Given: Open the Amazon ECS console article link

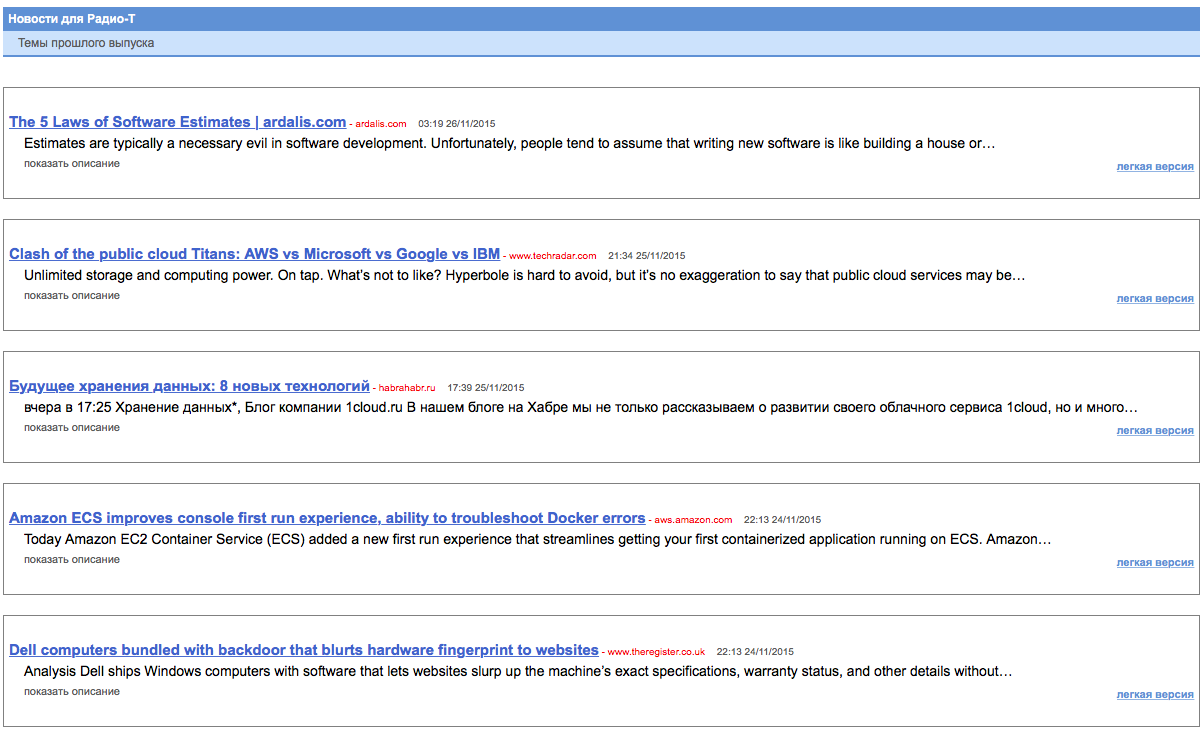Looking at the screenshot, I should tap(327, 518).
